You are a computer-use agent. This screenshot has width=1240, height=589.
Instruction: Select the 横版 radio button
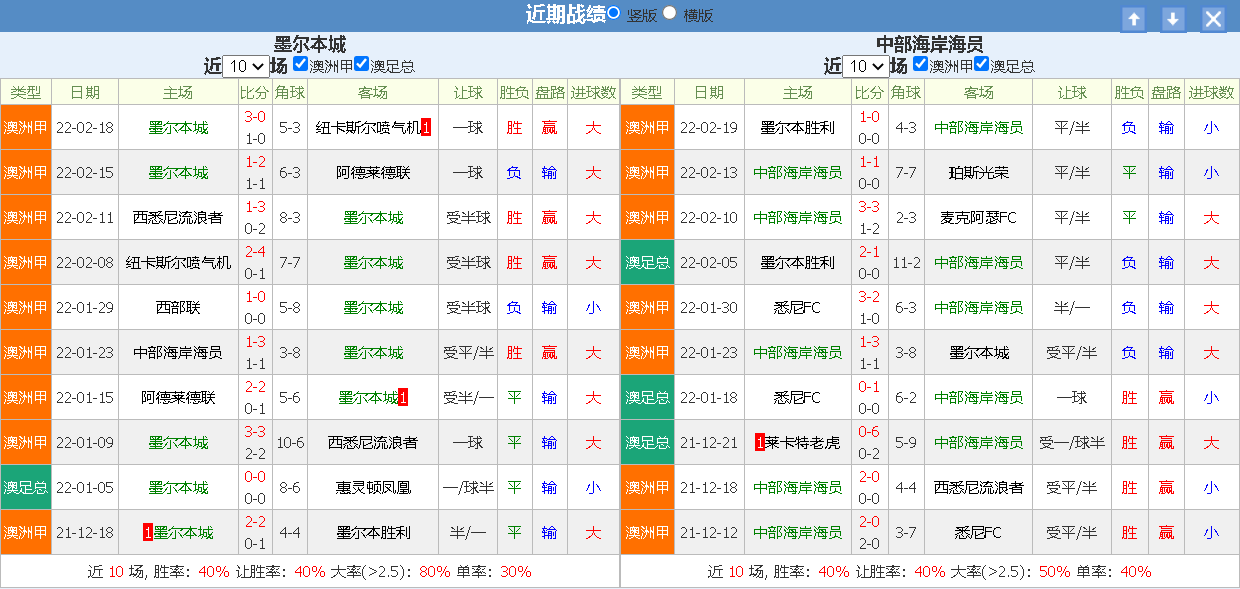670,14
